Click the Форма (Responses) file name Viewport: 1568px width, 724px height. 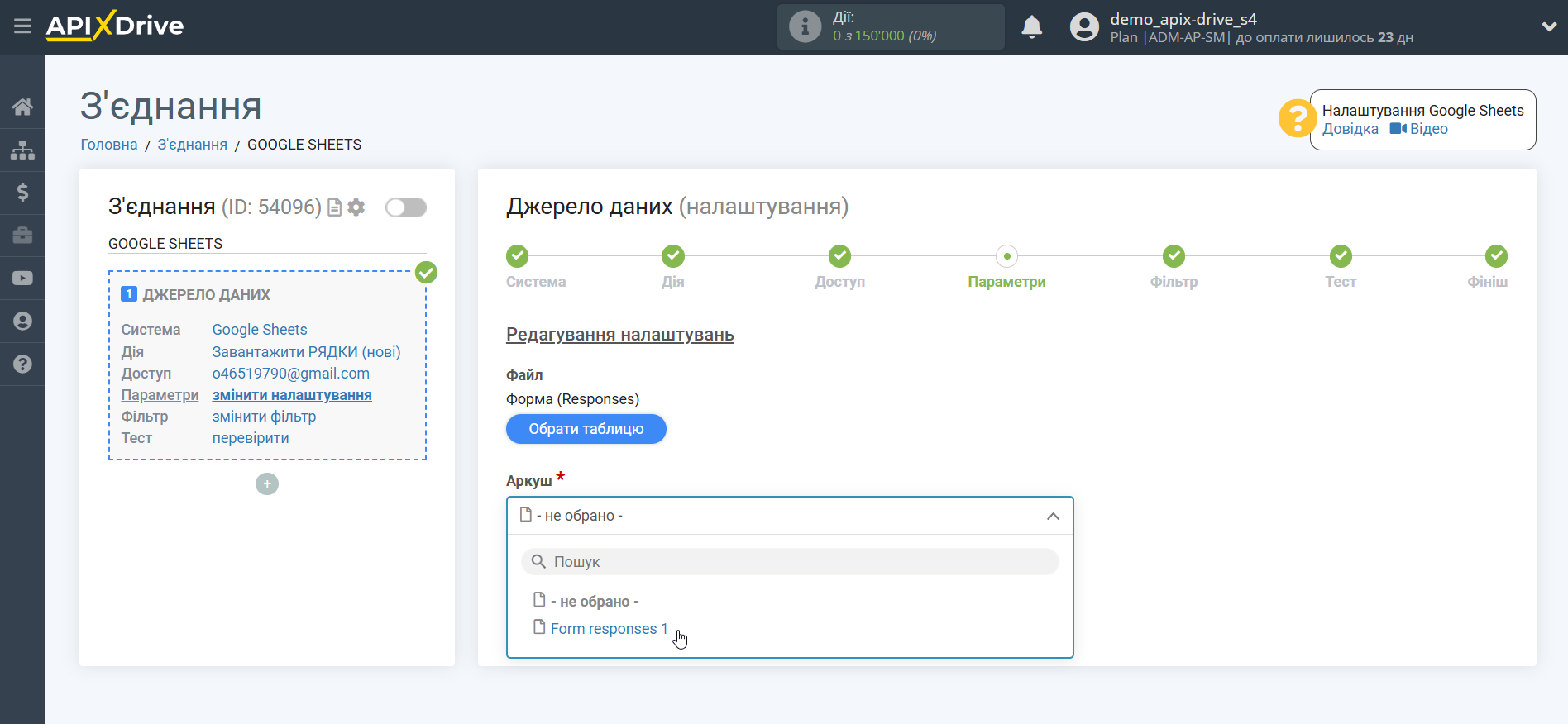[573, 399]
